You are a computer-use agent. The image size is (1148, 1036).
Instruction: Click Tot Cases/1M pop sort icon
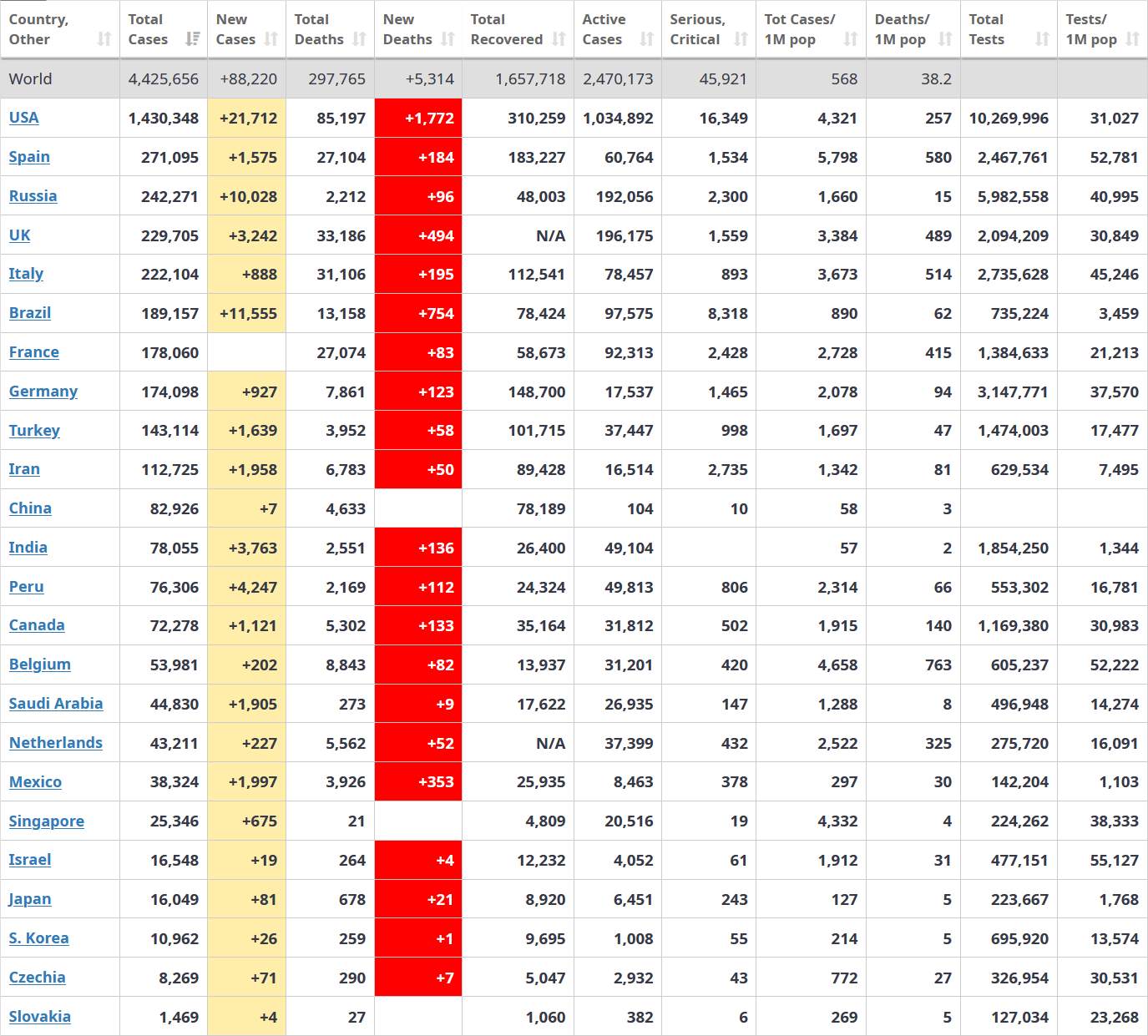(x=851, y=39)
